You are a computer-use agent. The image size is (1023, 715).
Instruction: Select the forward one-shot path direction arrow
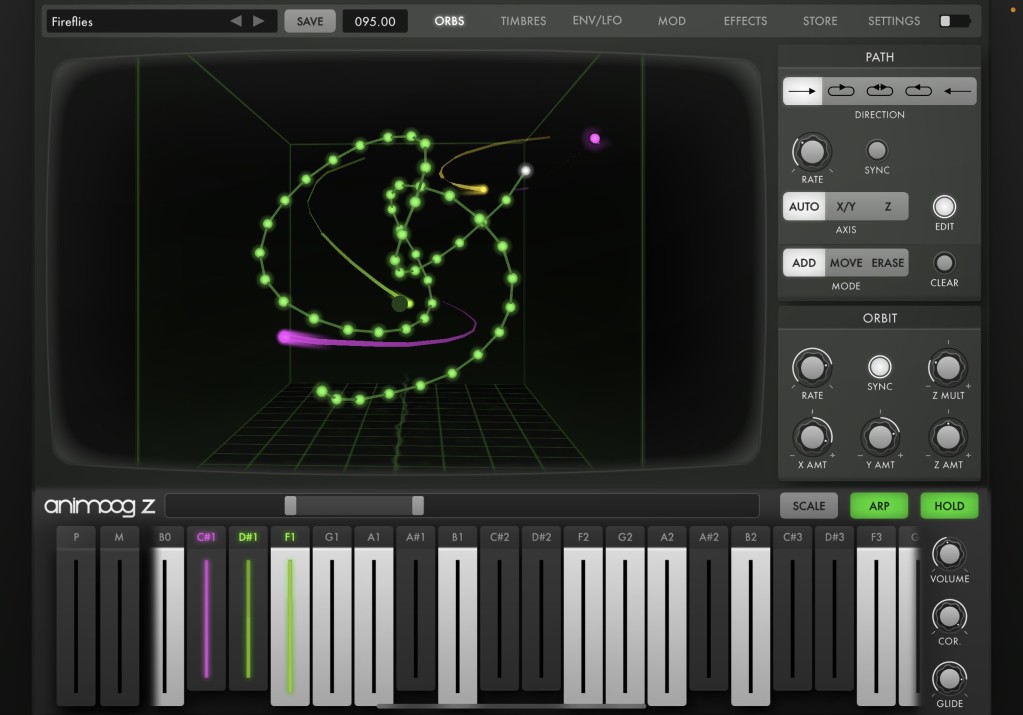[x=802, y=91]
